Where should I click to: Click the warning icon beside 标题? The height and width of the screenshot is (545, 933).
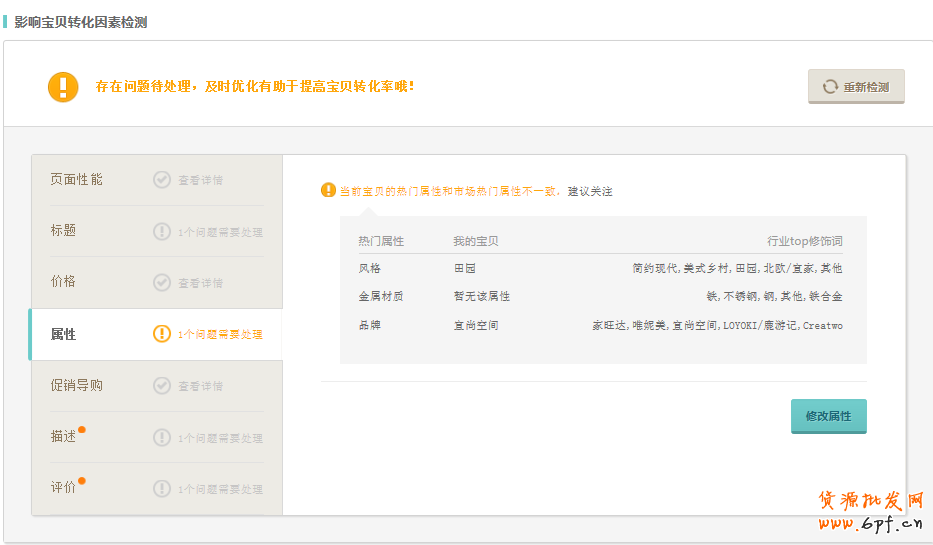162,232
